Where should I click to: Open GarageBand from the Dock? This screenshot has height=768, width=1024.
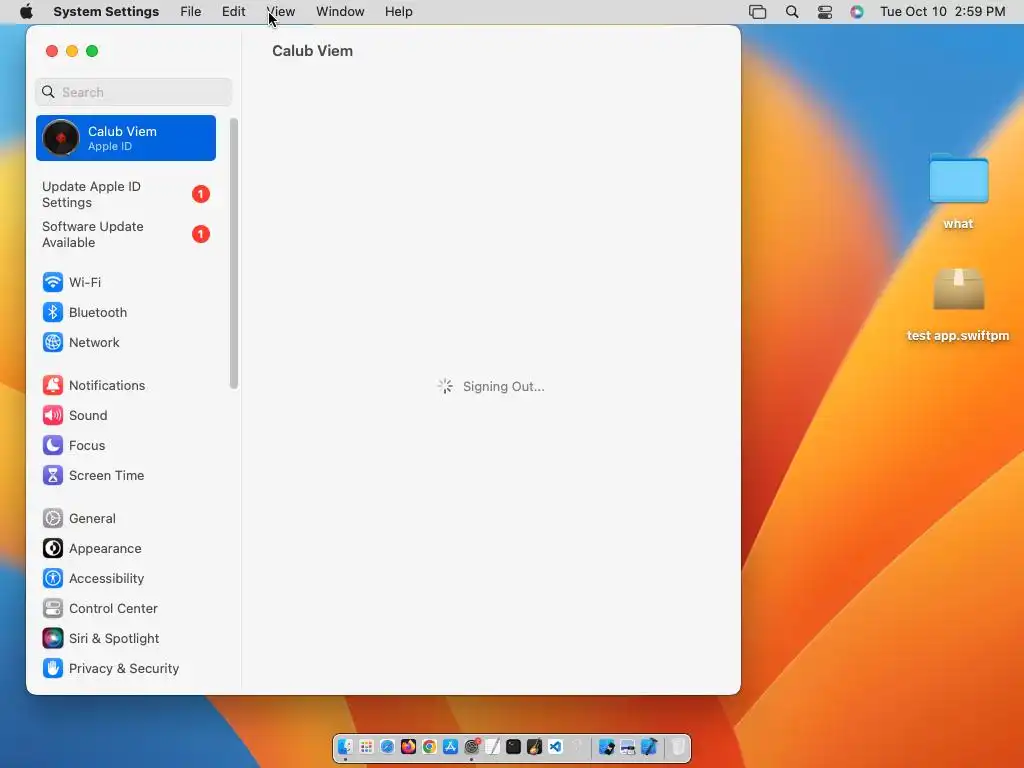point(535,746)
